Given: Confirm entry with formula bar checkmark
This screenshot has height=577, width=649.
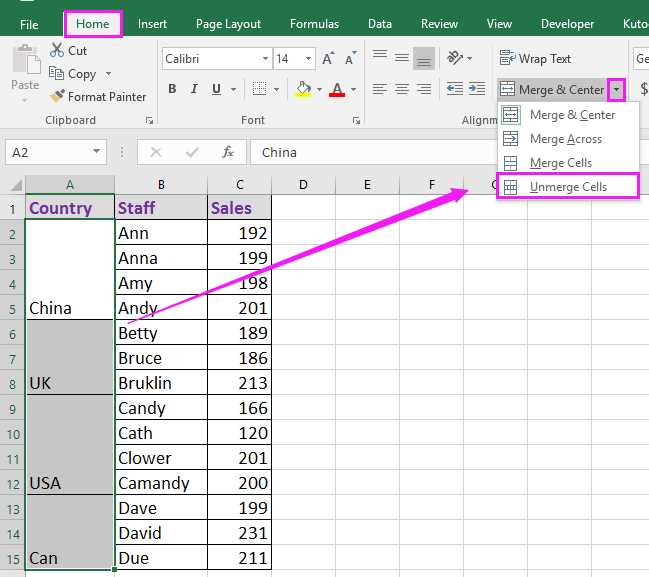Looking at the screenshot, I should pyautogui.click(x=192, y=152).
